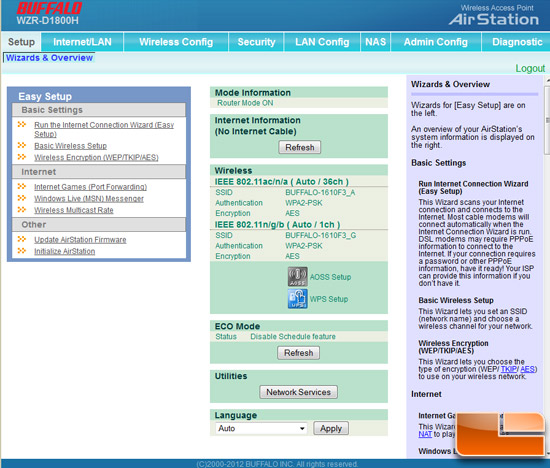
Task: Click arrow bullet beside Initialize AirStation
Action: (x=22, y=251)
